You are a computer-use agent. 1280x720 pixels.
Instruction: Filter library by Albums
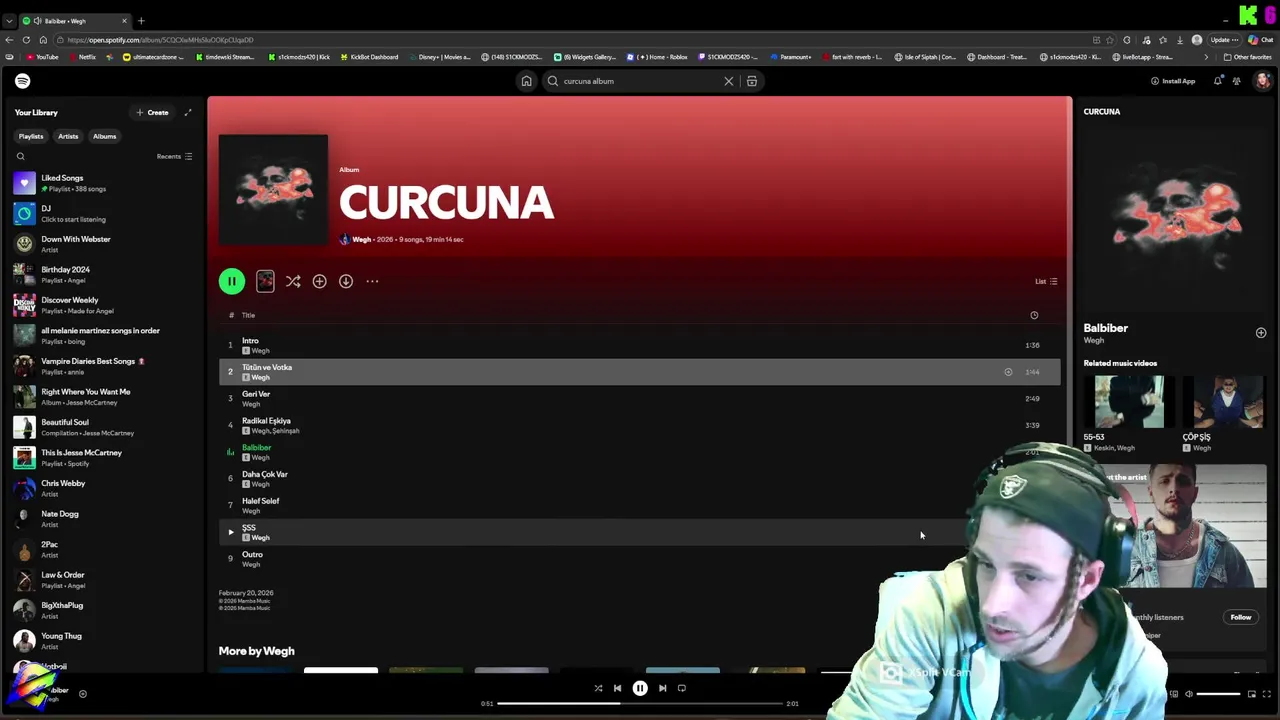point(104,136)
